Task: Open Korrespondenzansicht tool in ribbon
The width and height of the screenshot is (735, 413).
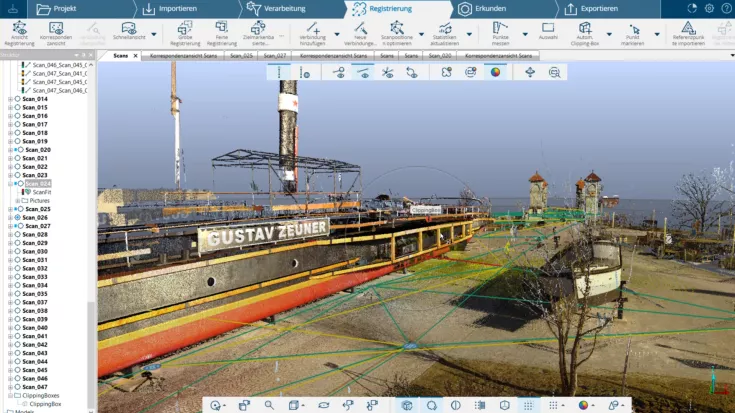Action: [x=56, y=34]
